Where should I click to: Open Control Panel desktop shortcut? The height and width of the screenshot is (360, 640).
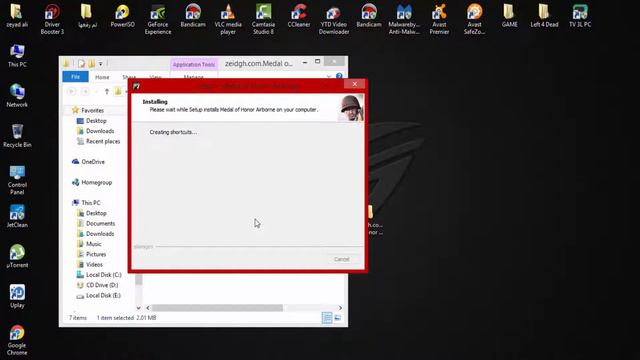point(17,180)
